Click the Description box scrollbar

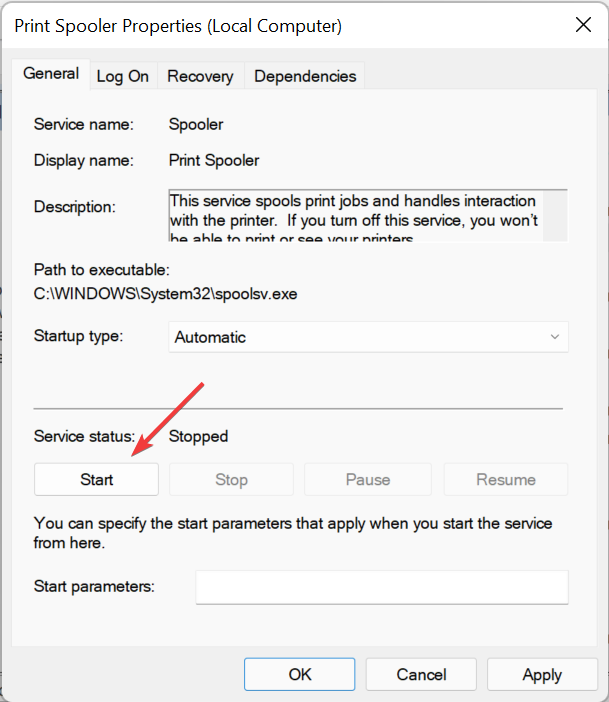pos(555,216)
